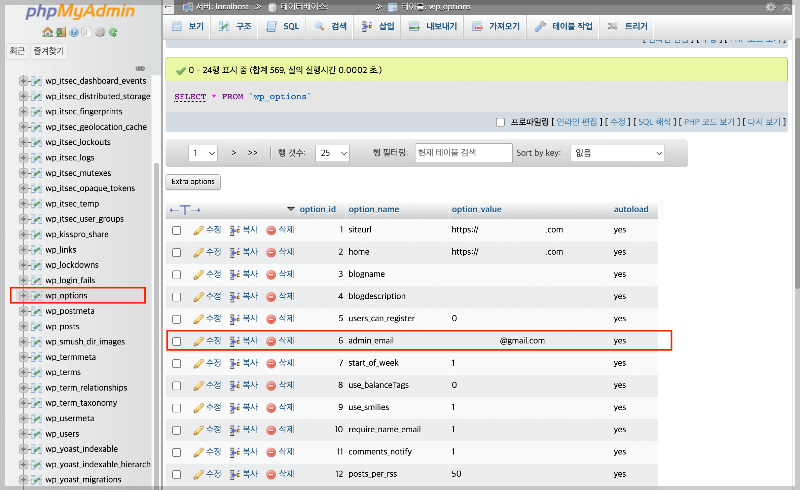Click the Extra options button
This screenshot has height=490, width=800.
pos(193,182)
